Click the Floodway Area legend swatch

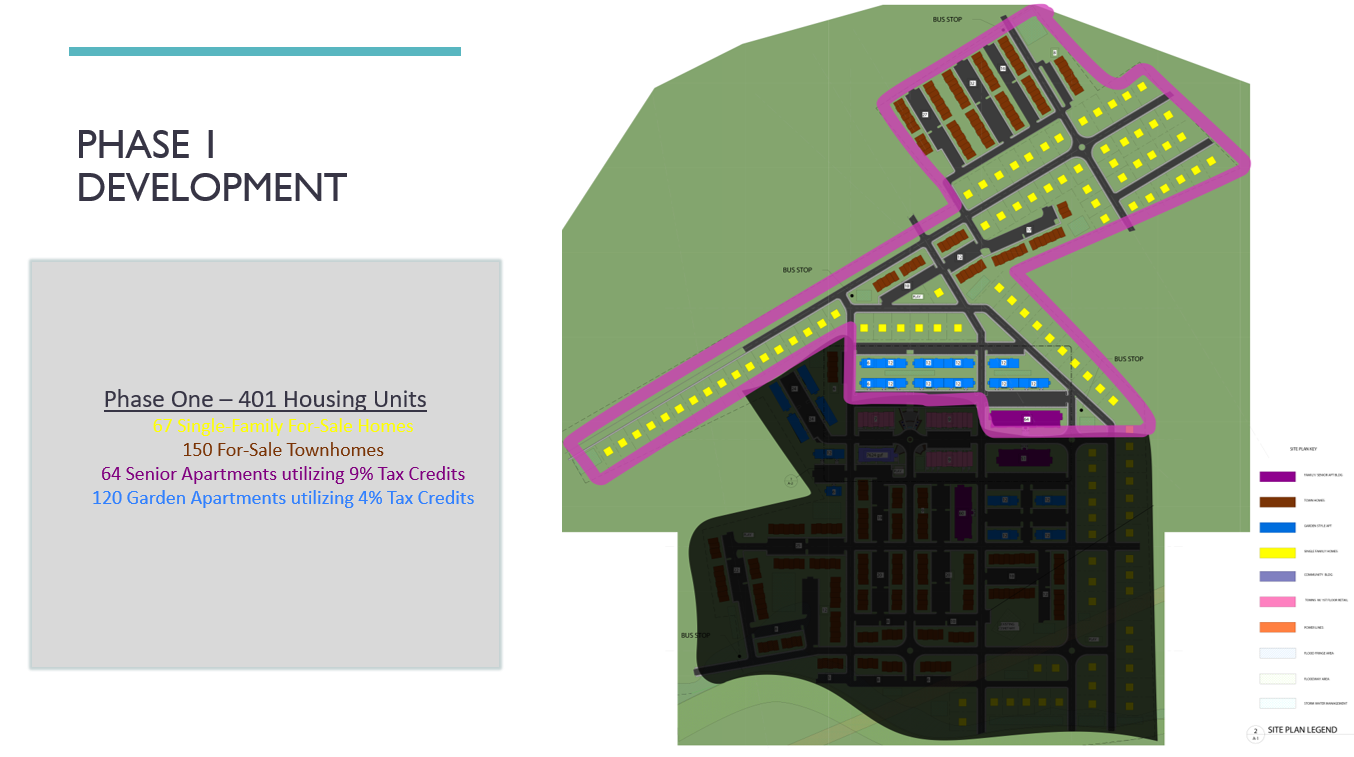tap(1276, 678)
